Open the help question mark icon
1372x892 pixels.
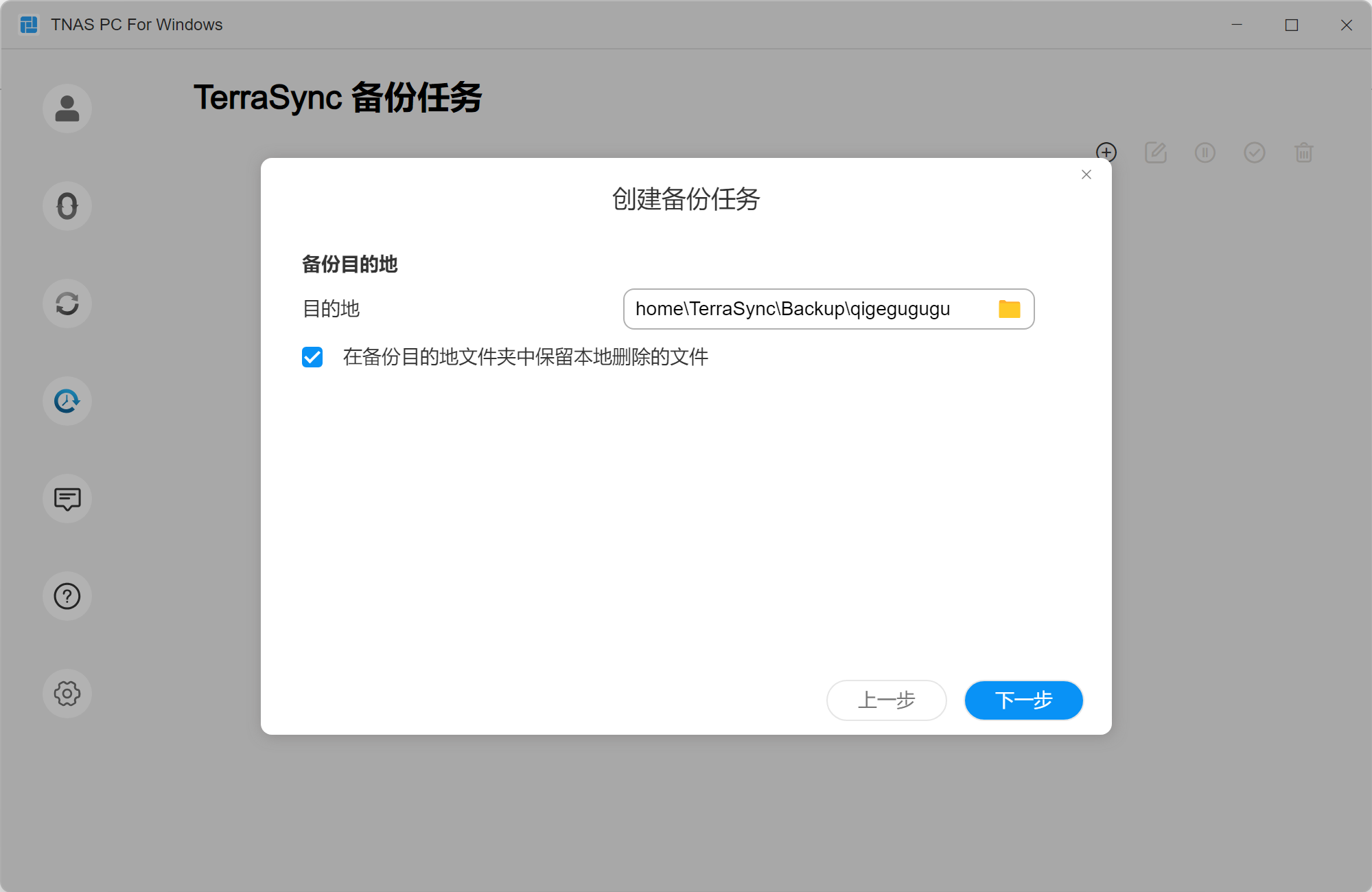pos(67,596)
